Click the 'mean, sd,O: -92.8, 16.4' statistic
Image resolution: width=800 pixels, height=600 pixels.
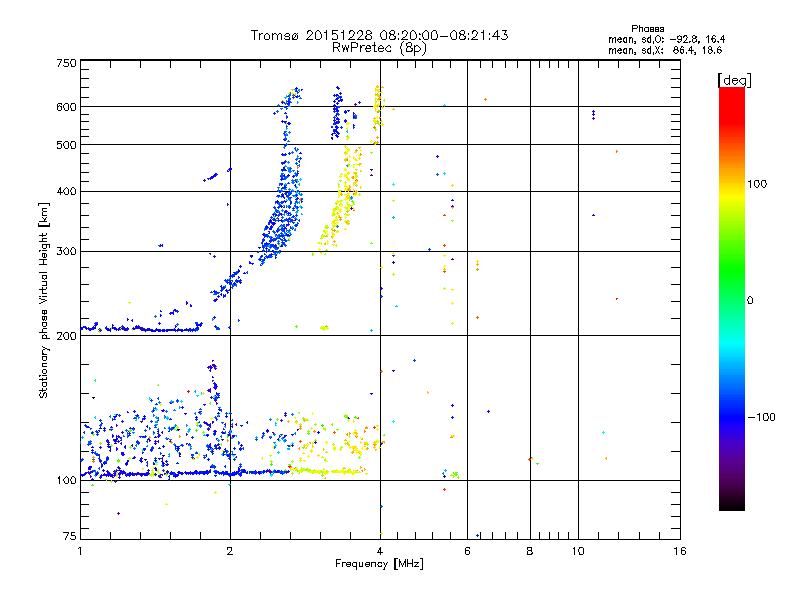[666, 39]
